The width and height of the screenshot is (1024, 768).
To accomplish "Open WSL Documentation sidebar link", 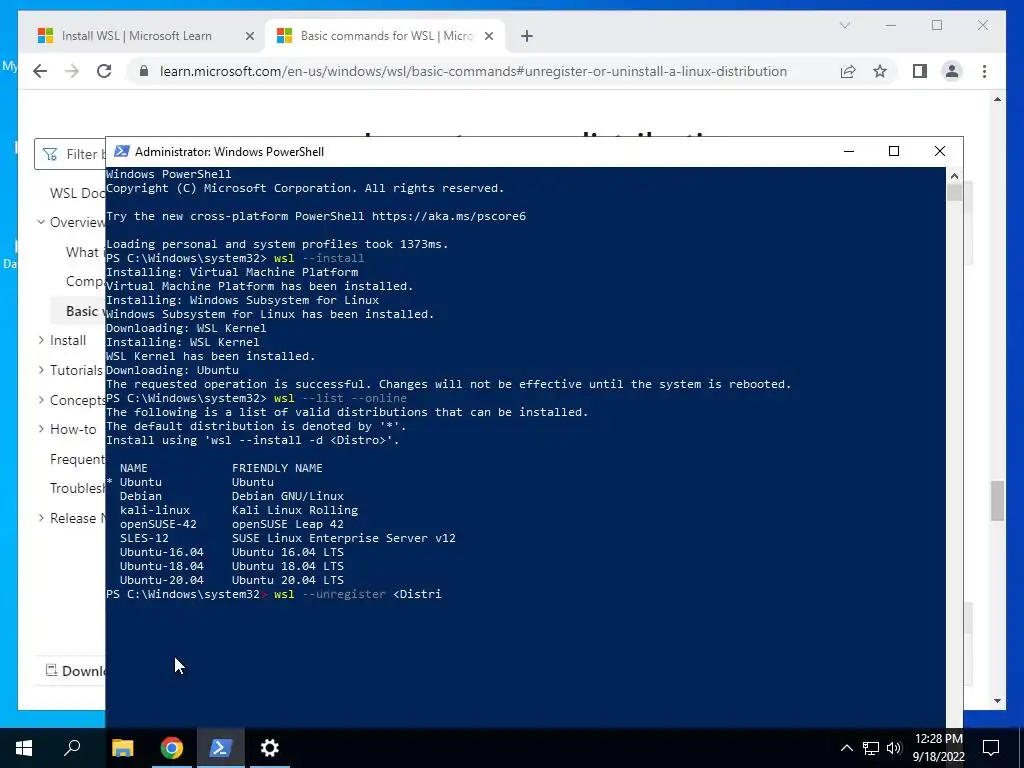I will 78,193.
